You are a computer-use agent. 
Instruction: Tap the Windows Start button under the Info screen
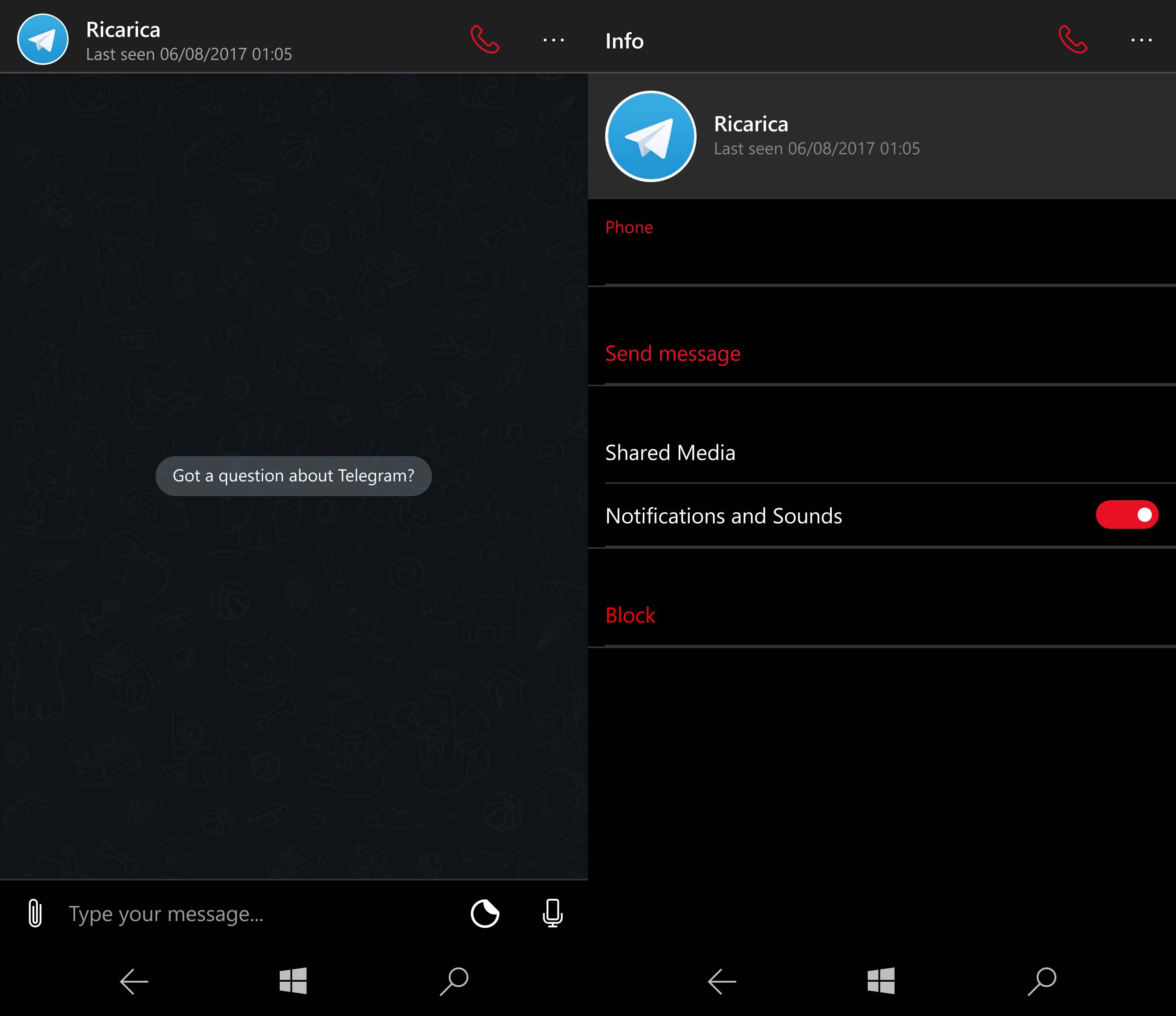coord(881,981)
